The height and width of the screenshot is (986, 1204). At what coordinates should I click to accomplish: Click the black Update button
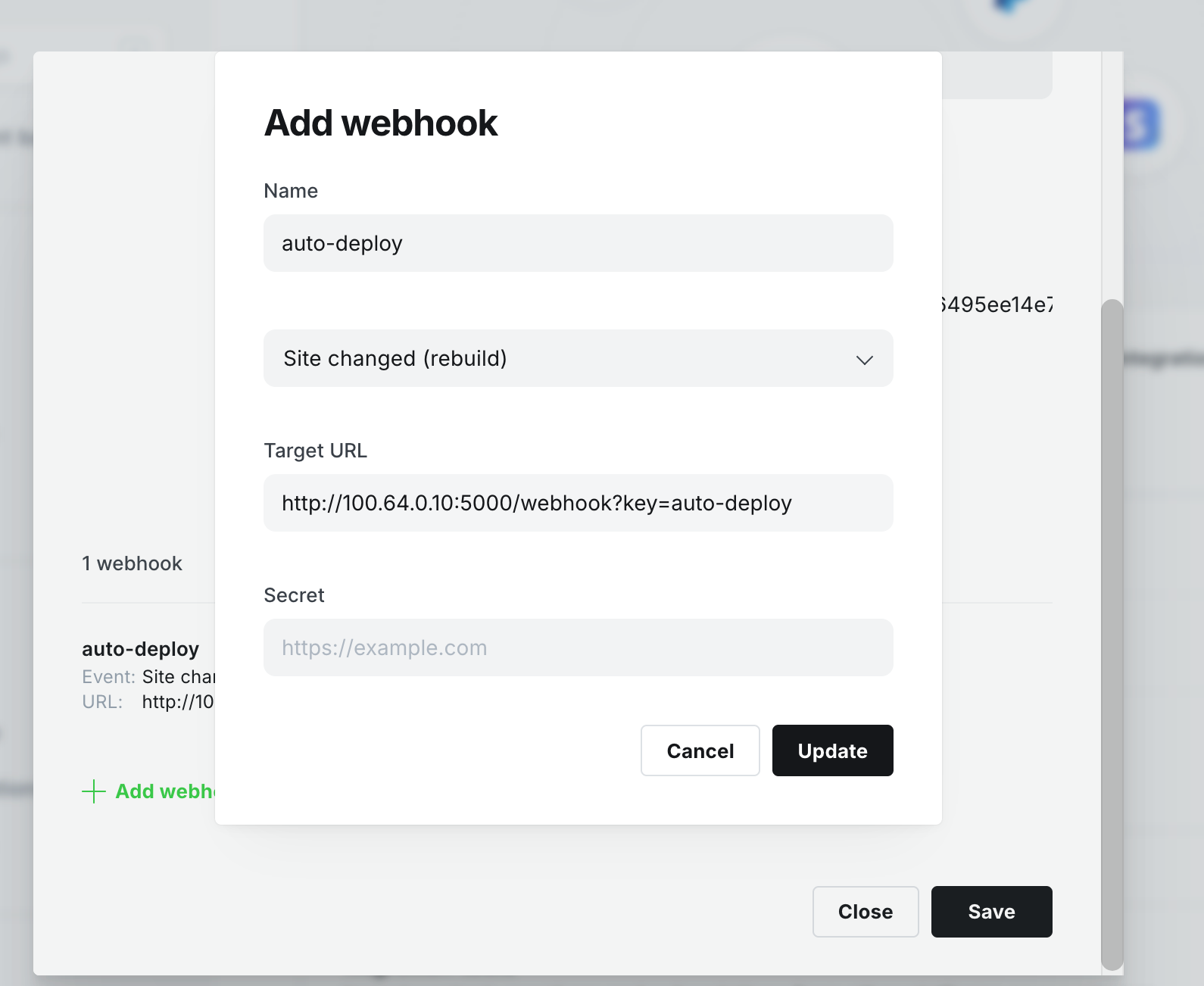tap(832, 750)
